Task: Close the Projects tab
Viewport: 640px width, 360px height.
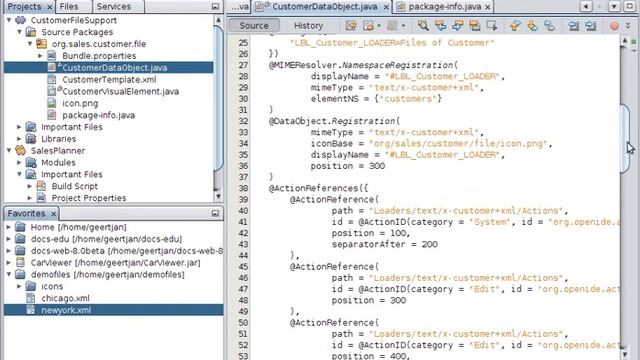Action: [49, 7]
